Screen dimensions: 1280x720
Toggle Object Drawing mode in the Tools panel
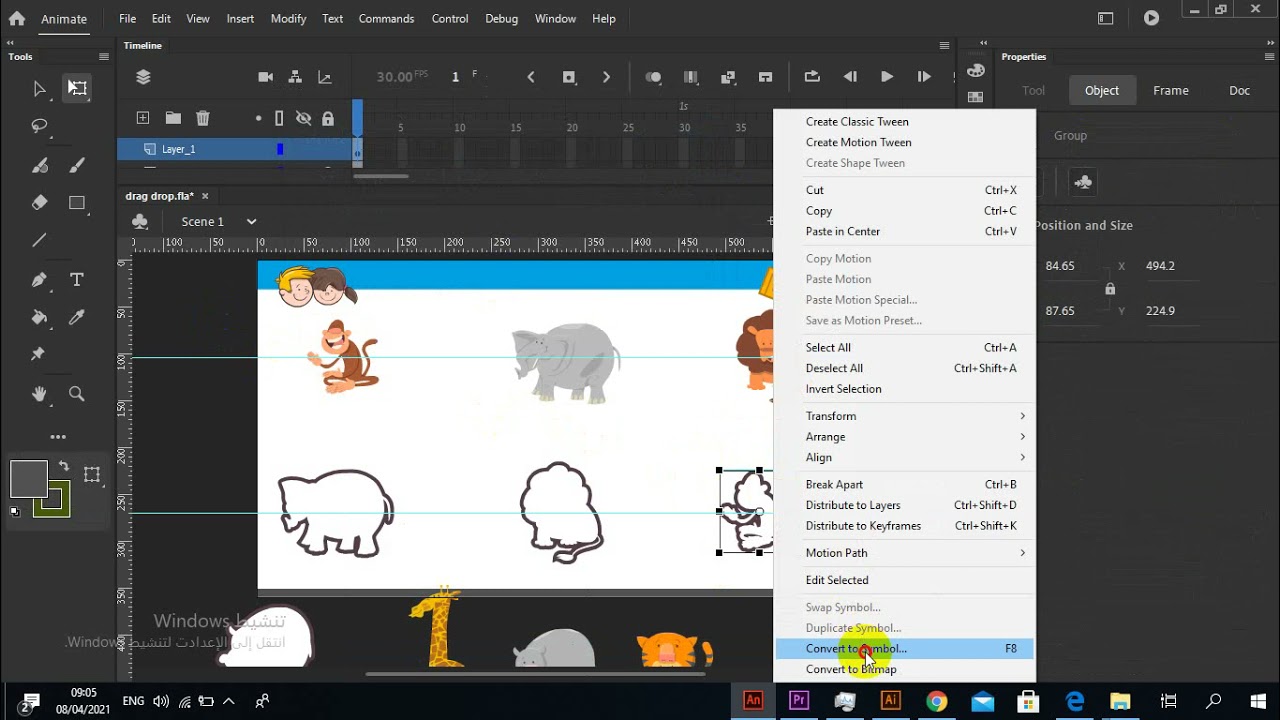click(x=92, y=475)
